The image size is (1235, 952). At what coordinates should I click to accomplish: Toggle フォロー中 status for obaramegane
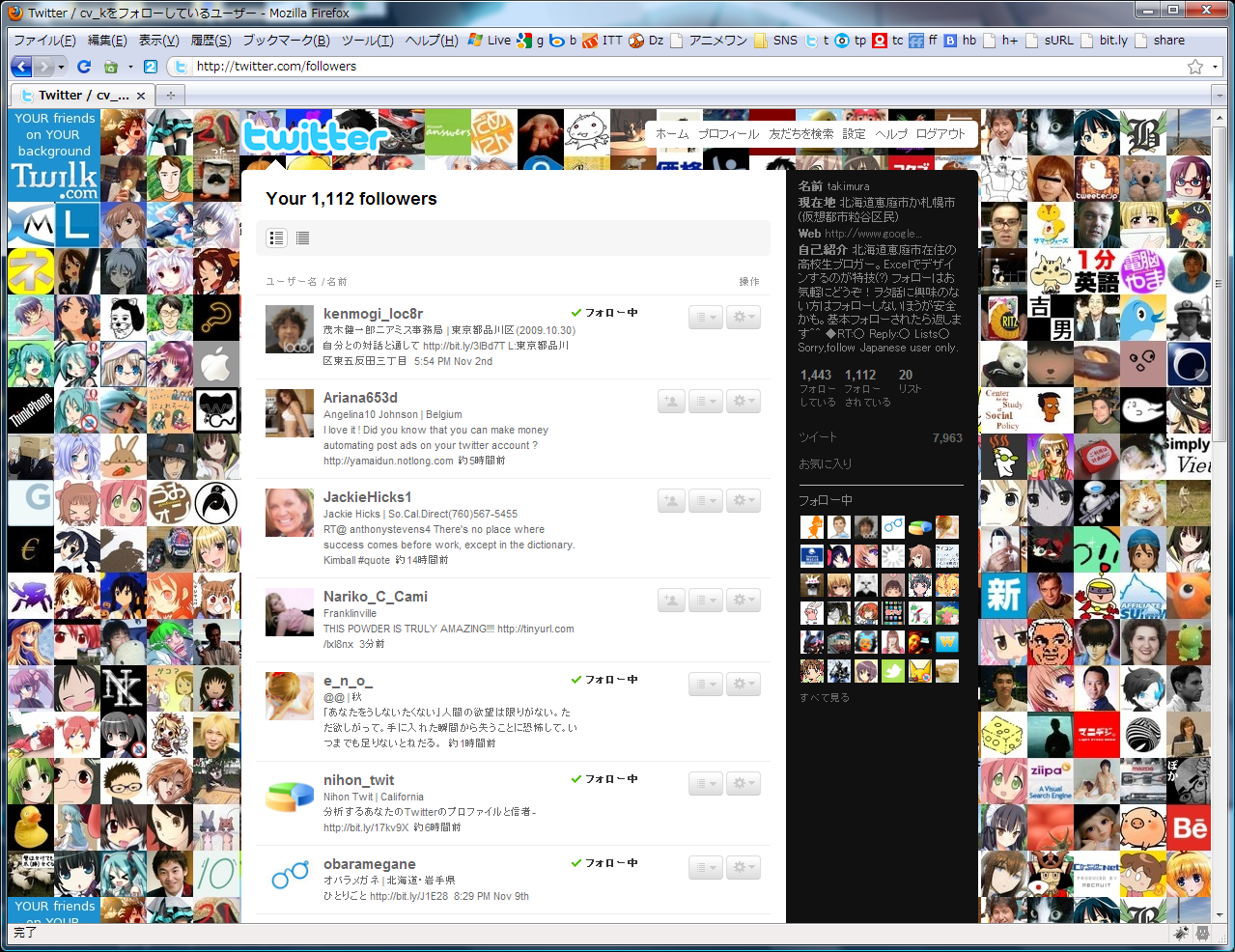(604, 863)
